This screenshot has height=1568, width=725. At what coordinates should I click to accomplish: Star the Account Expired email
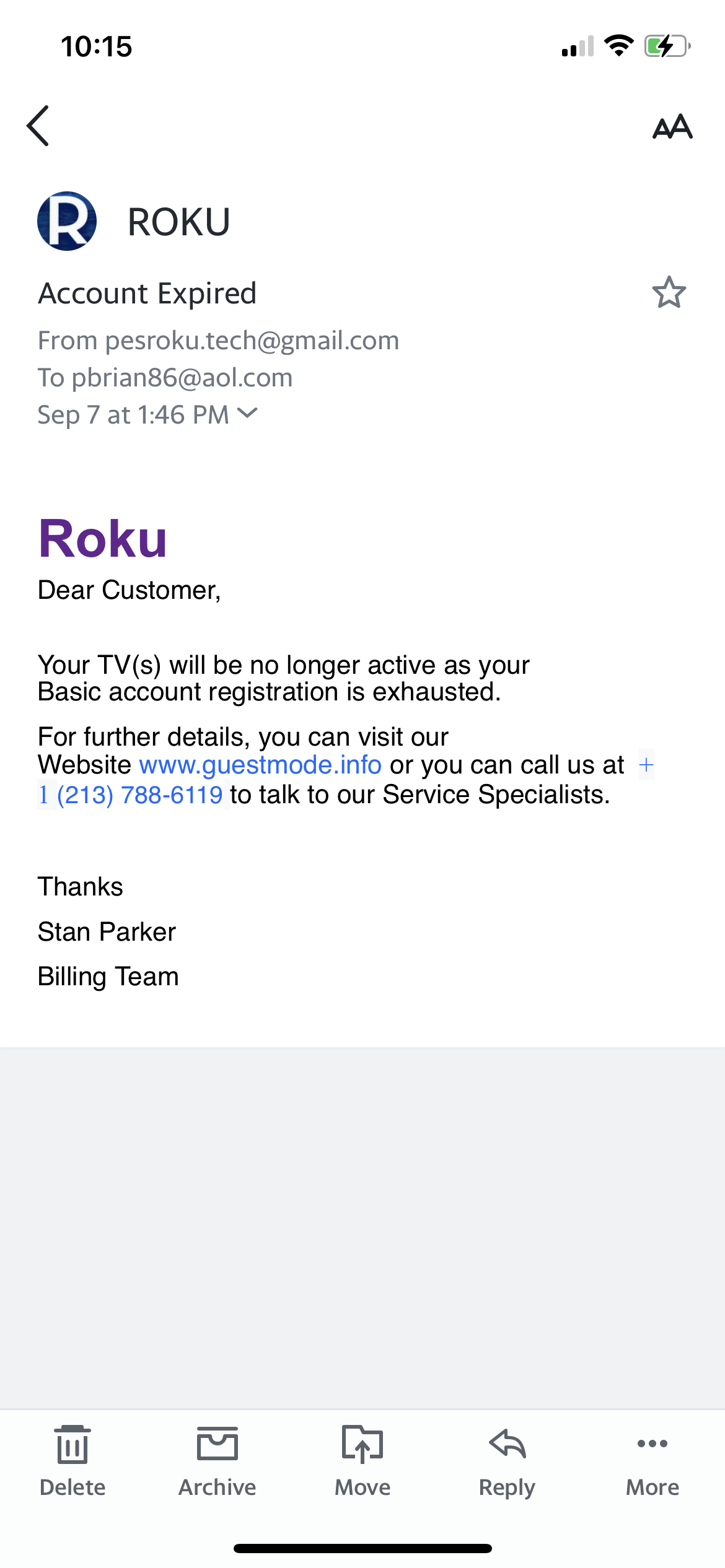coord(669,293)
